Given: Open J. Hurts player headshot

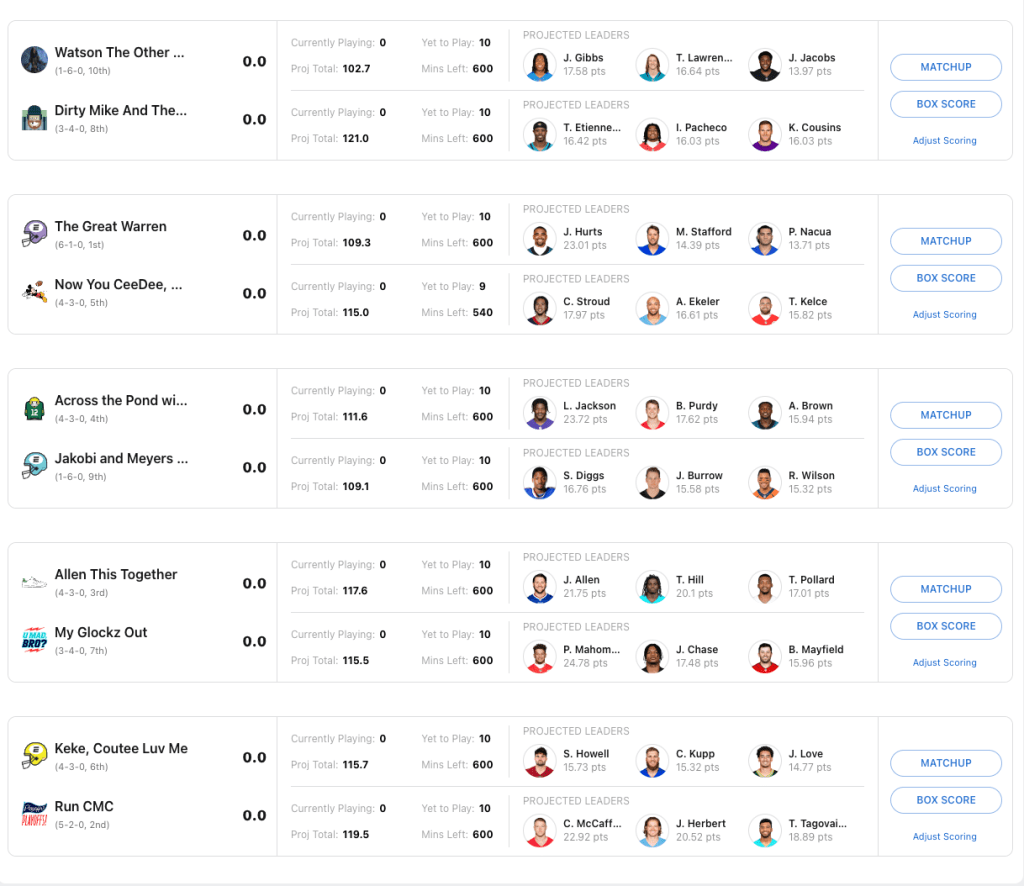Looking at the screenshot, I should (539, 239).
